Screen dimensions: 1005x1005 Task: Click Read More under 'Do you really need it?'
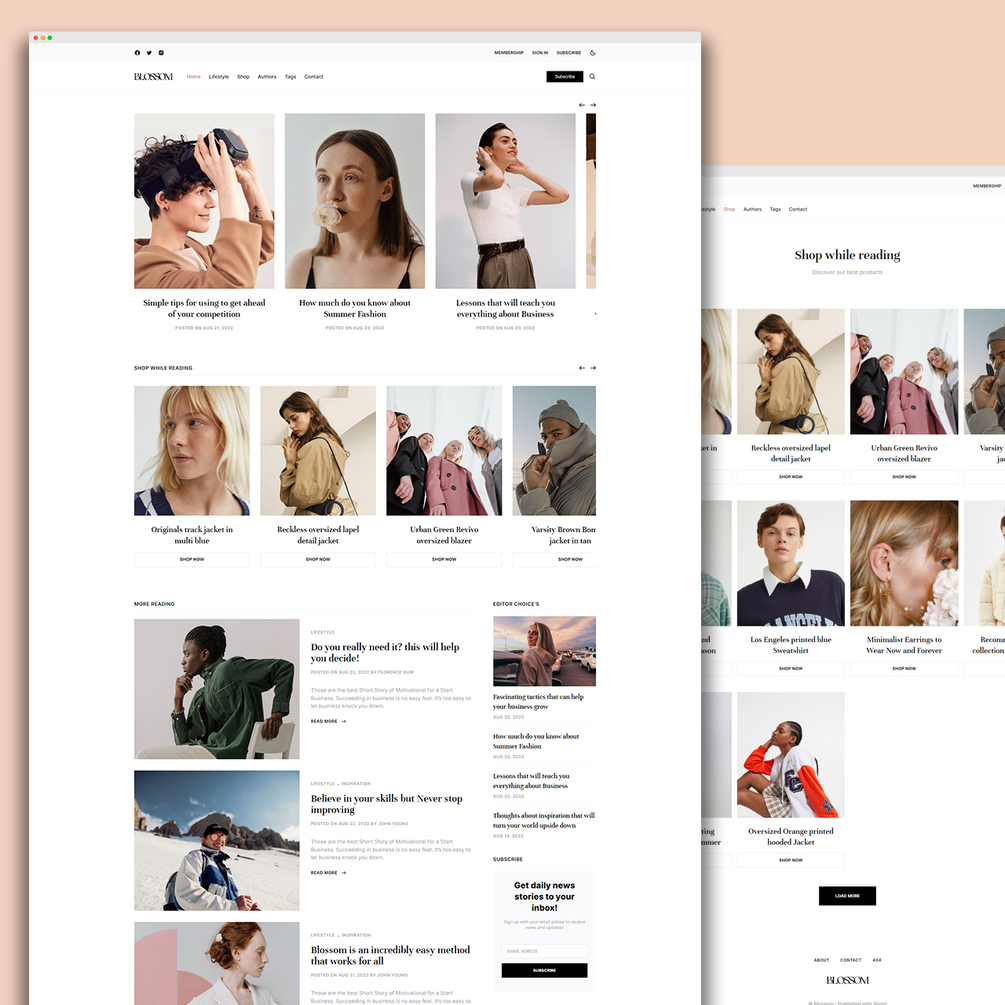point(328,721)
